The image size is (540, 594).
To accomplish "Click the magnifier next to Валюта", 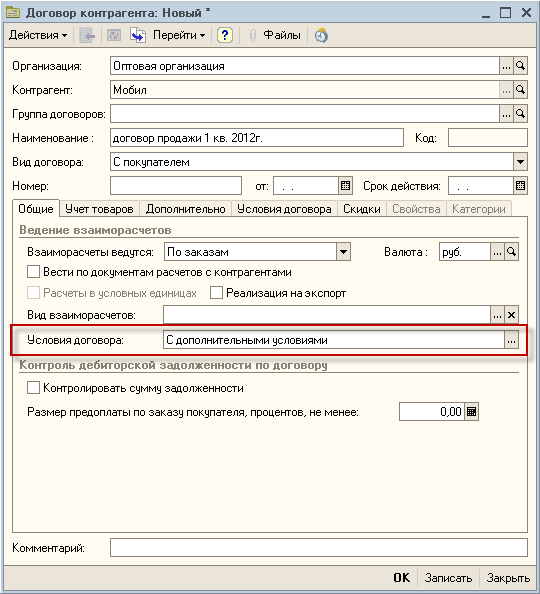I will (x=512, y=252).
